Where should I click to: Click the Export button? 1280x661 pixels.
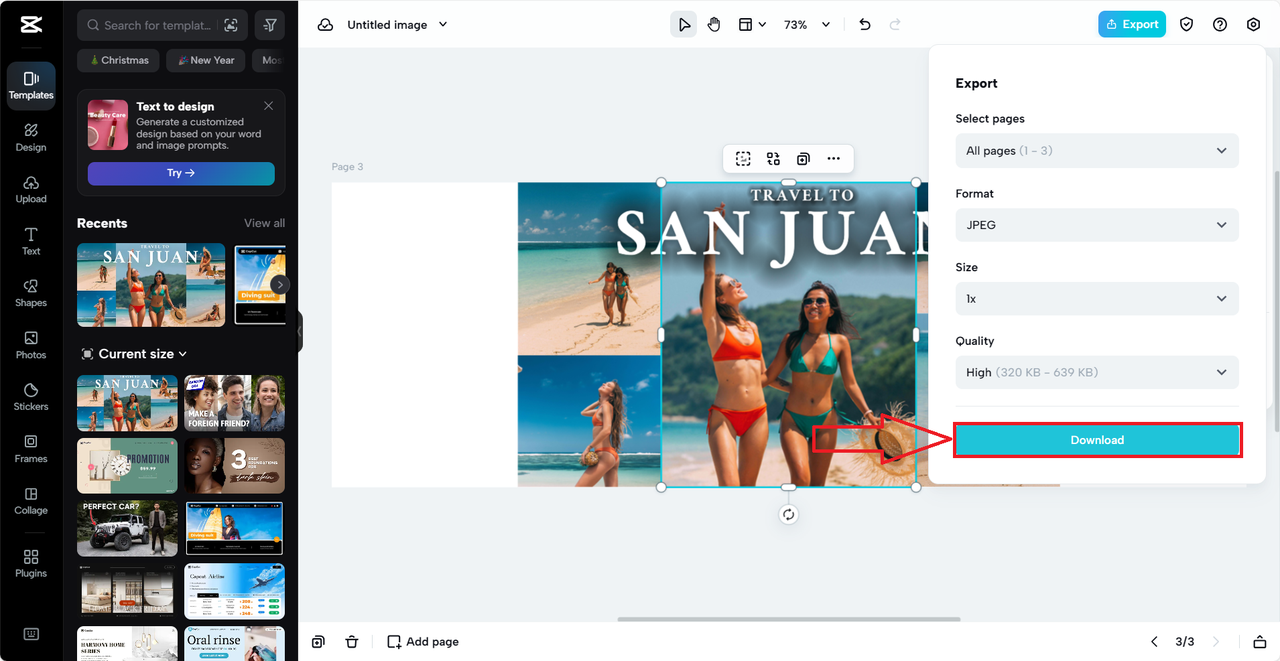pos(1132,25)
